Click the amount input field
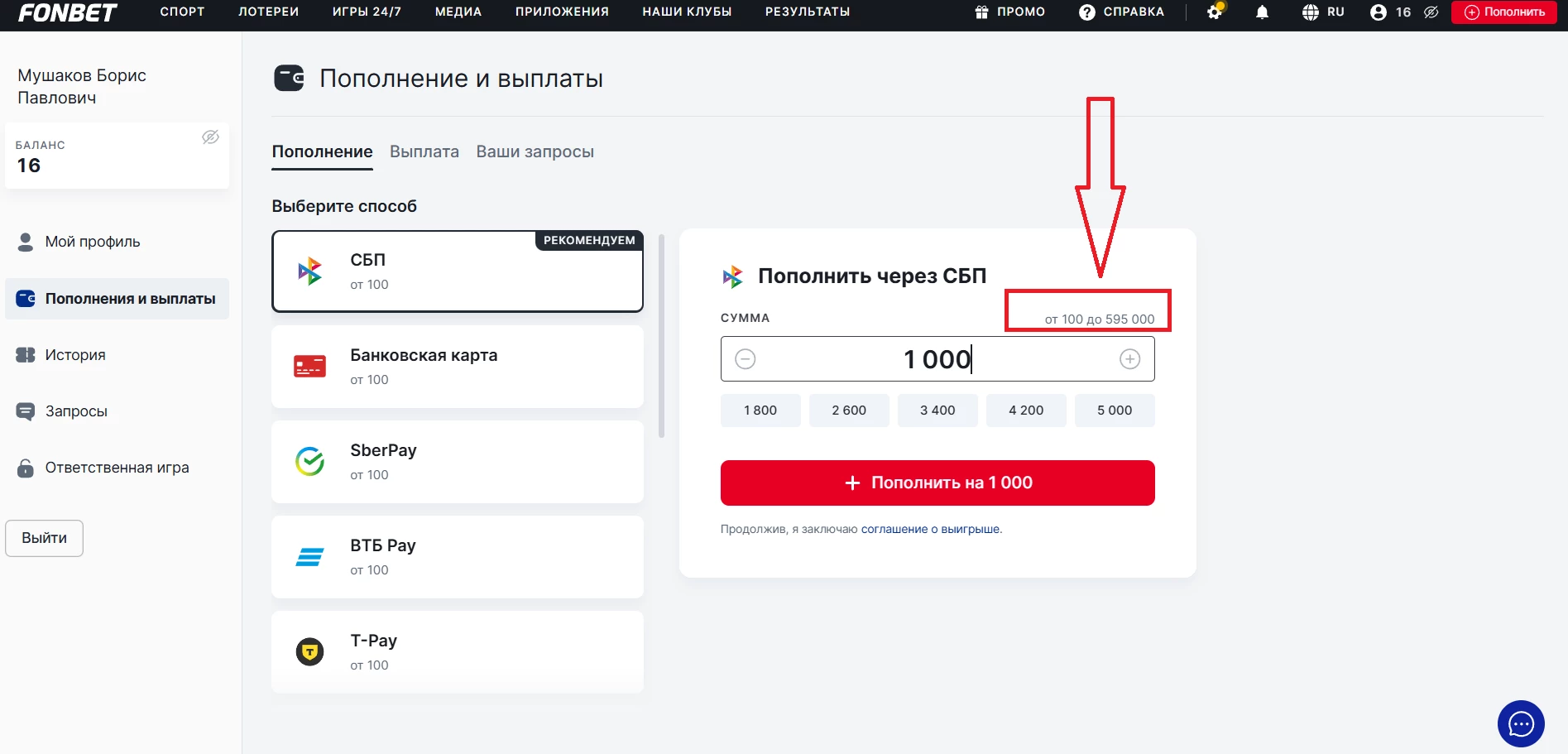The width and height of the screenshot is (1568, 754). coord(937,359)
